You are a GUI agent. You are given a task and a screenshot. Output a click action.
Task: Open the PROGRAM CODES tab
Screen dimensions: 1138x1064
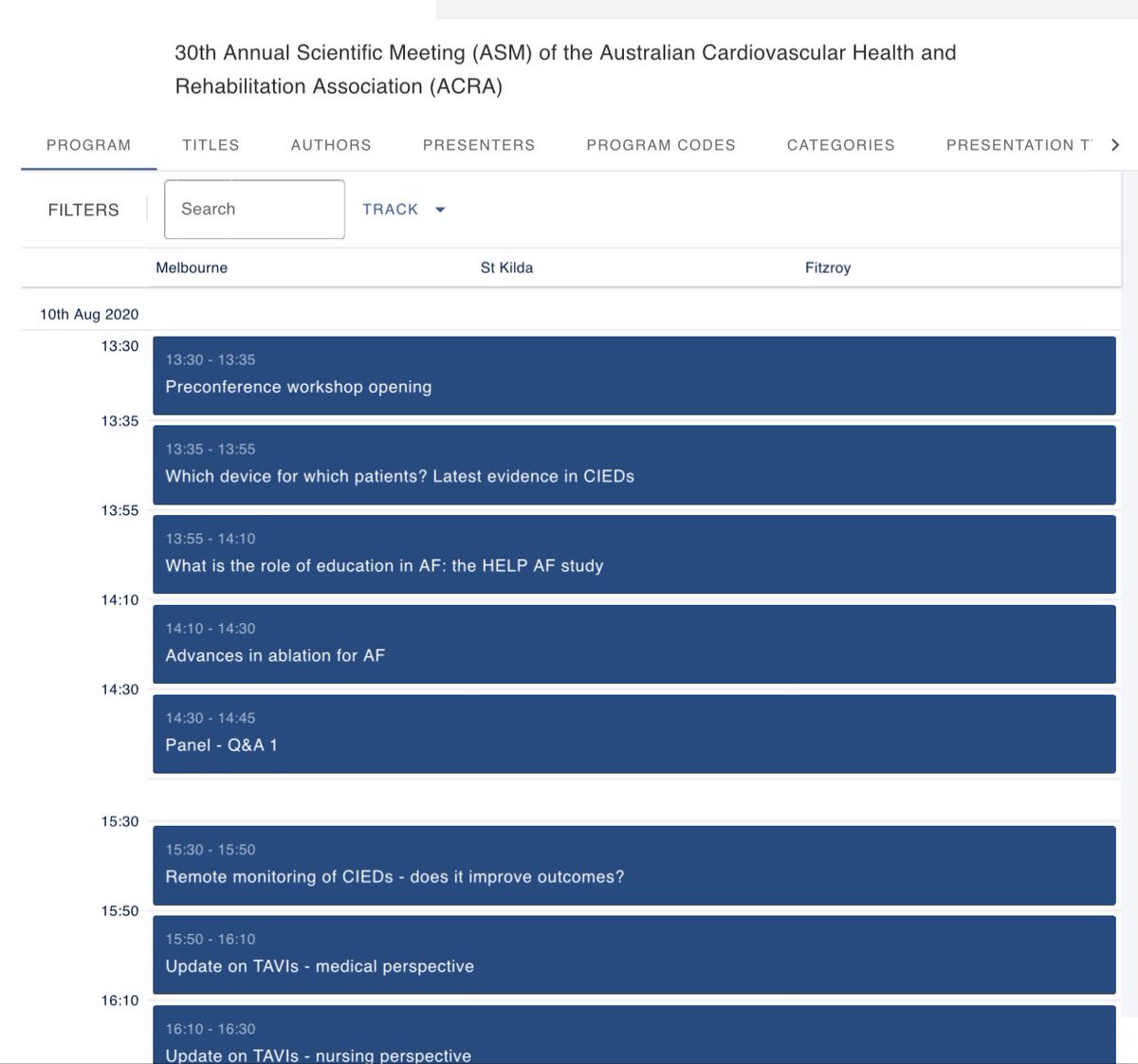[x=661, y=144]
